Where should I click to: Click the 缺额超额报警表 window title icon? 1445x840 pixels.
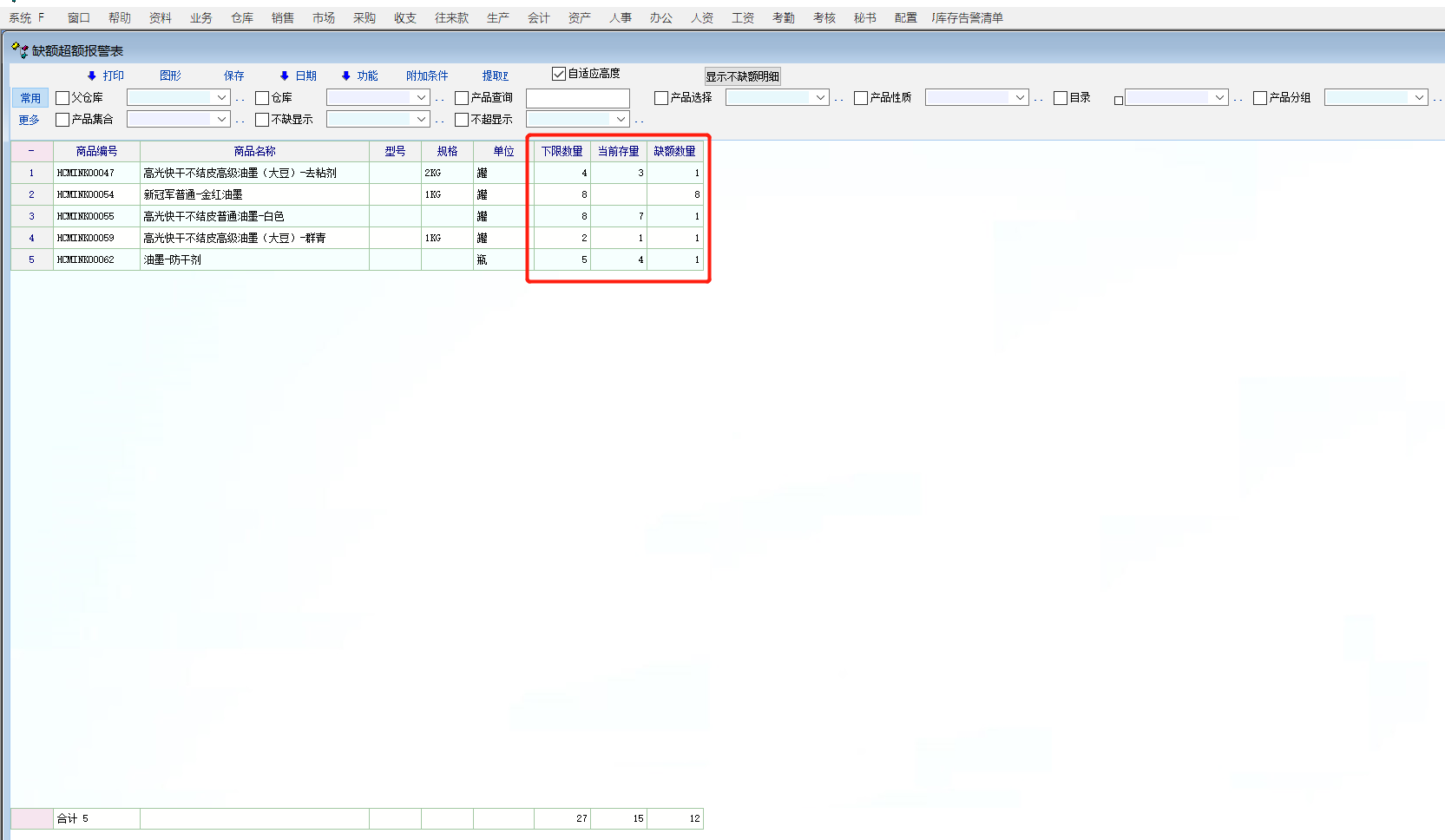pyautogui.click(x=19, y=50)
